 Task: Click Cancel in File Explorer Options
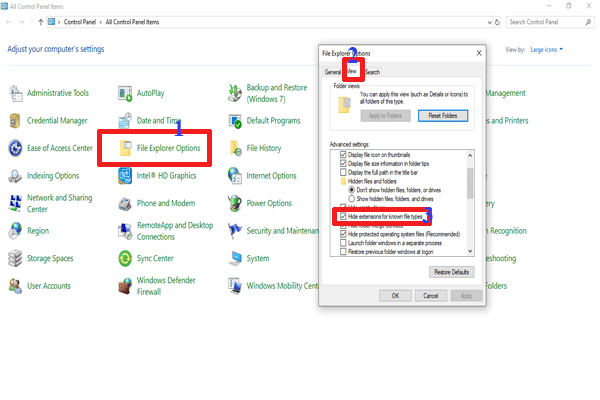430,296
